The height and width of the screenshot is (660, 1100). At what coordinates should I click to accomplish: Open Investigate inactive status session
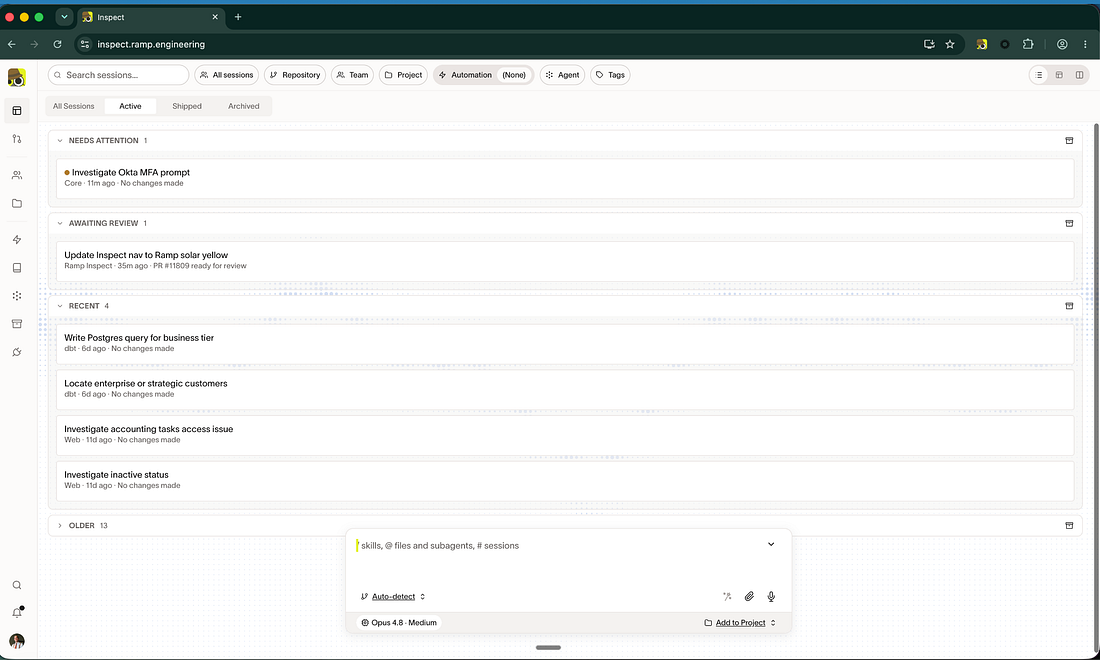(x=565, y=480)
